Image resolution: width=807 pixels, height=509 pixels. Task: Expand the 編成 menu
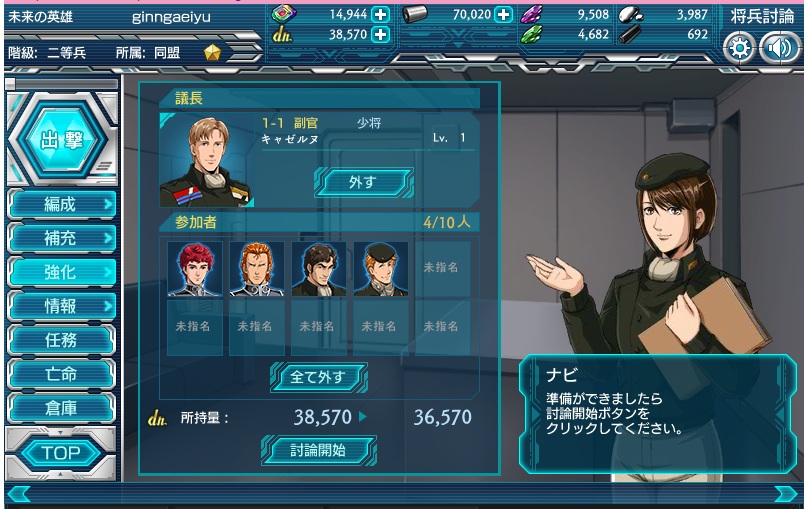point(62,204)
